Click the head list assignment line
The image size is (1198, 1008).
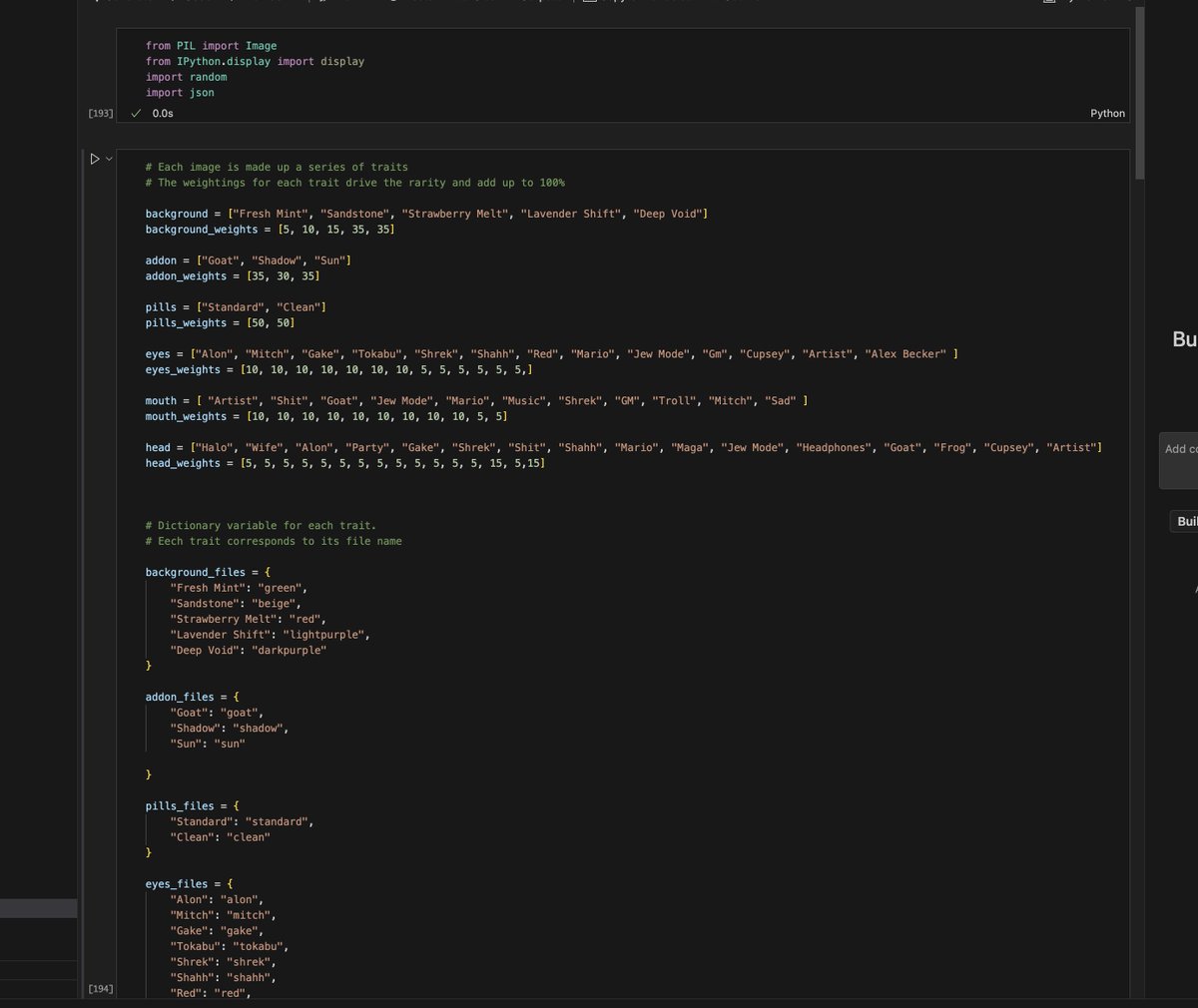(x=624, y=448)
